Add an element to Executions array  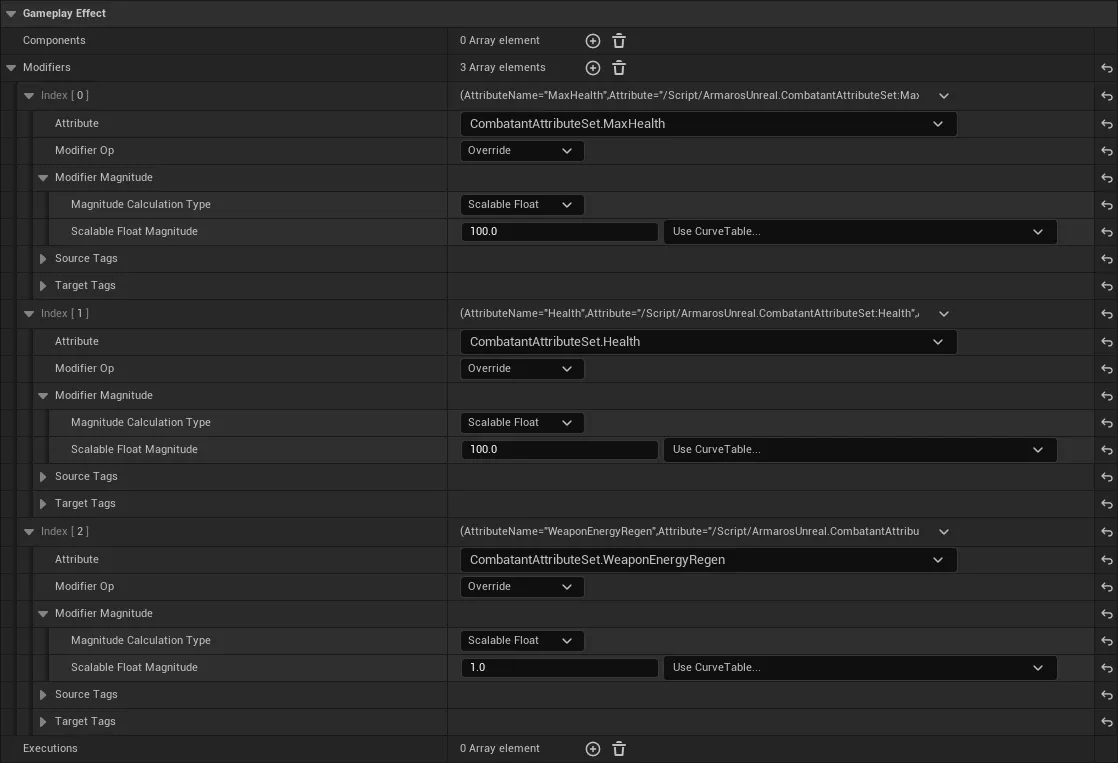pos(592,748)
